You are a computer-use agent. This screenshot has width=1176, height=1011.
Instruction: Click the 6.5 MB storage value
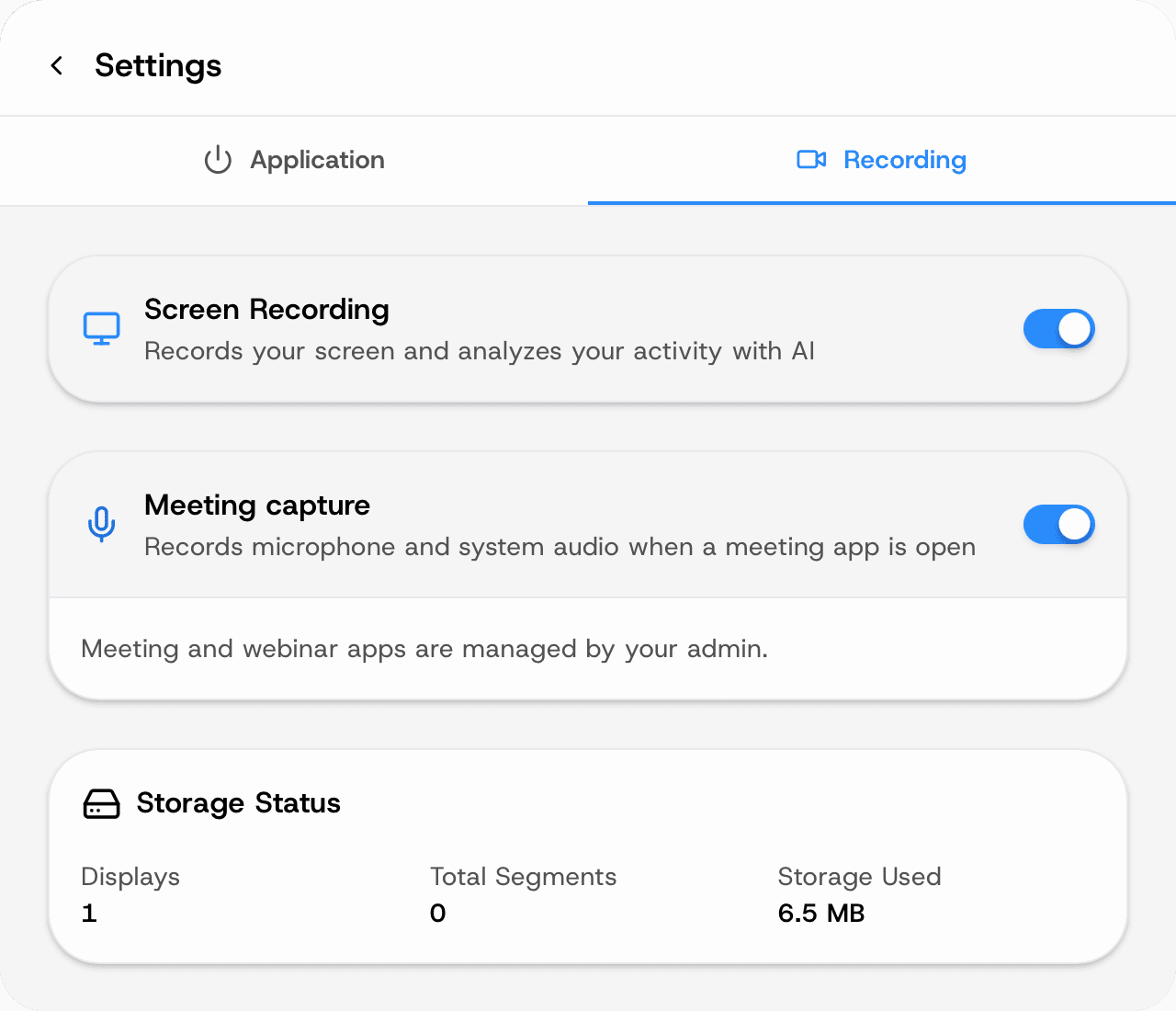(821, 914)
